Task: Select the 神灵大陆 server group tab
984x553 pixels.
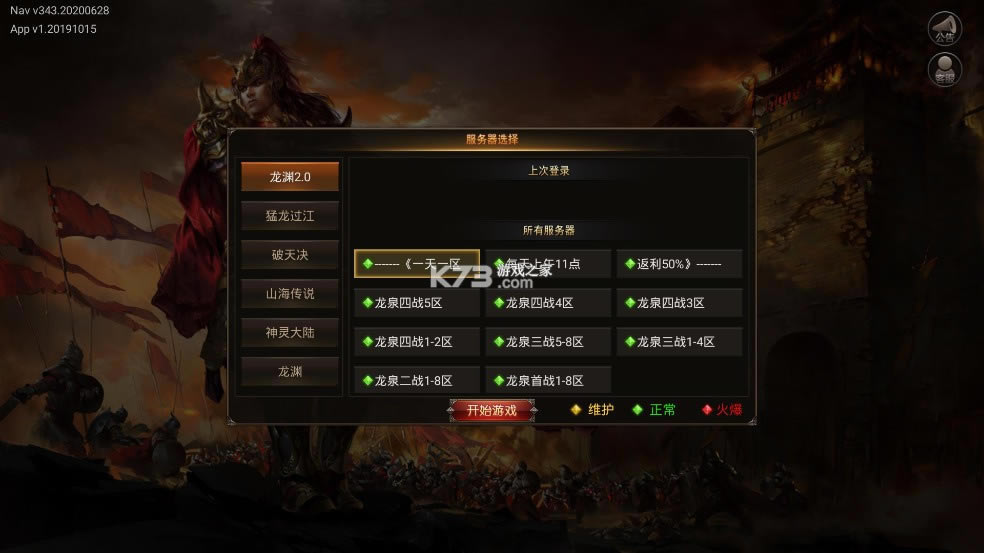Action: [290, 333]
